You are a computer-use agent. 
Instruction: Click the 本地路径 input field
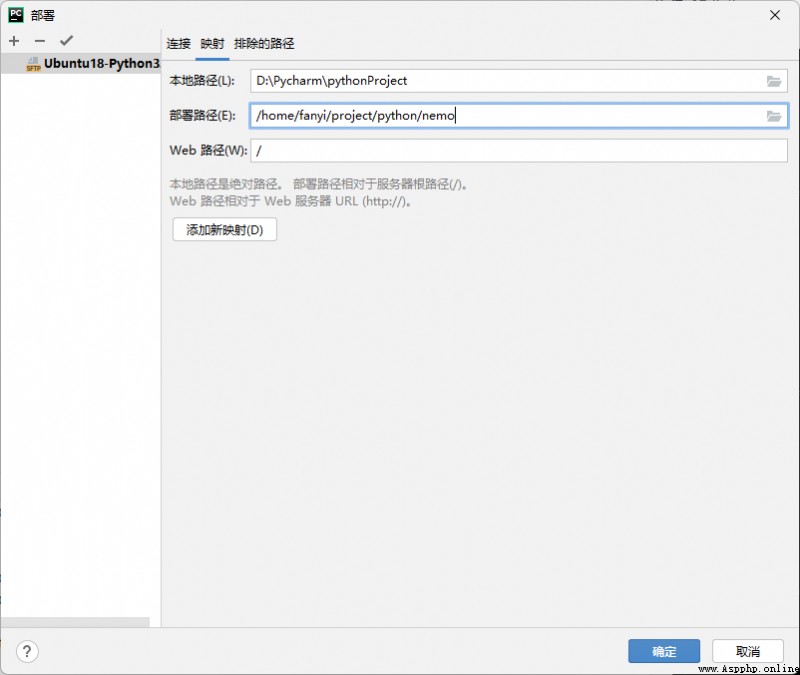519,81
